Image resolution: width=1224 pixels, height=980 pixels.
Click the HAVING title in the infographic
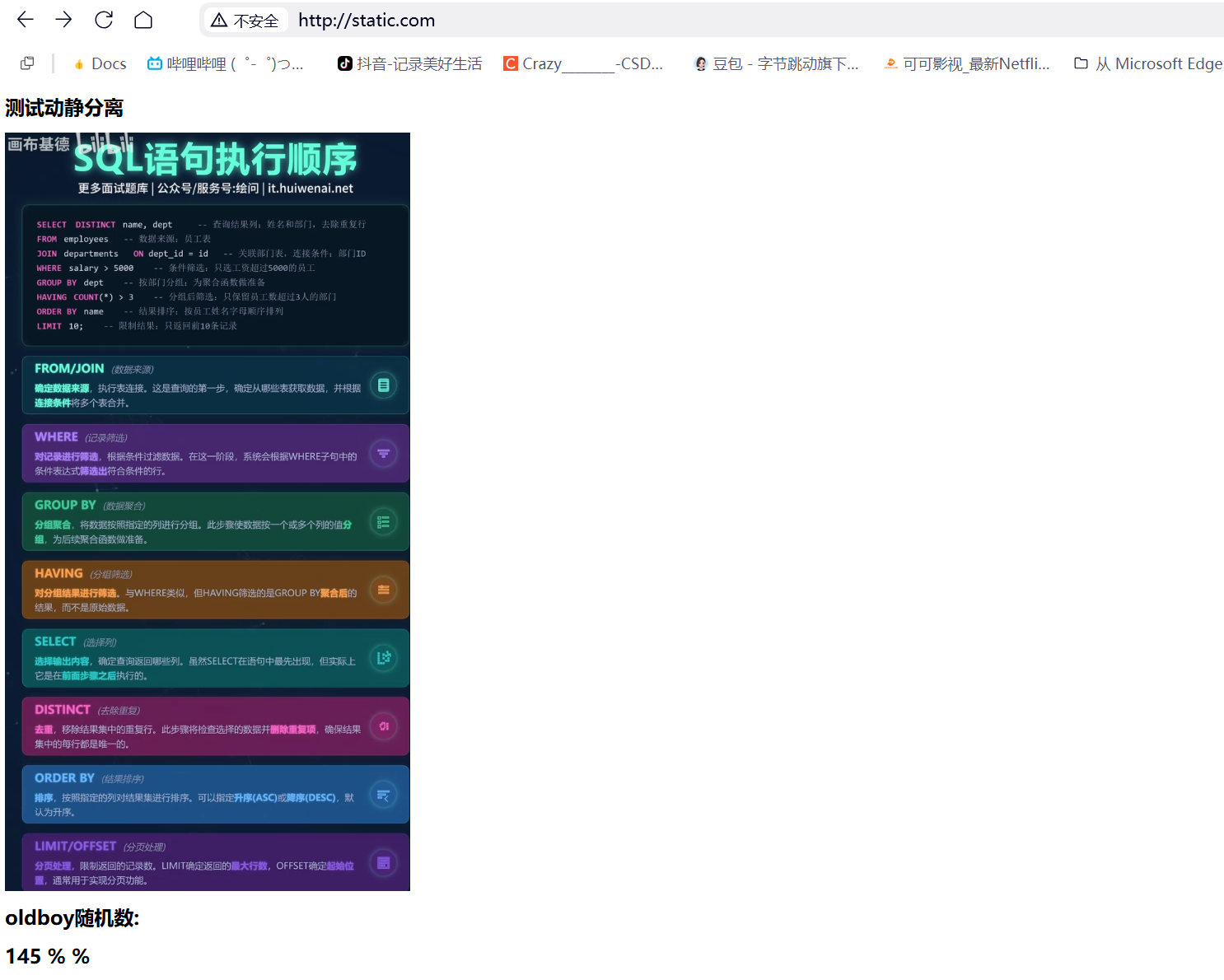[x=58, y=573]
